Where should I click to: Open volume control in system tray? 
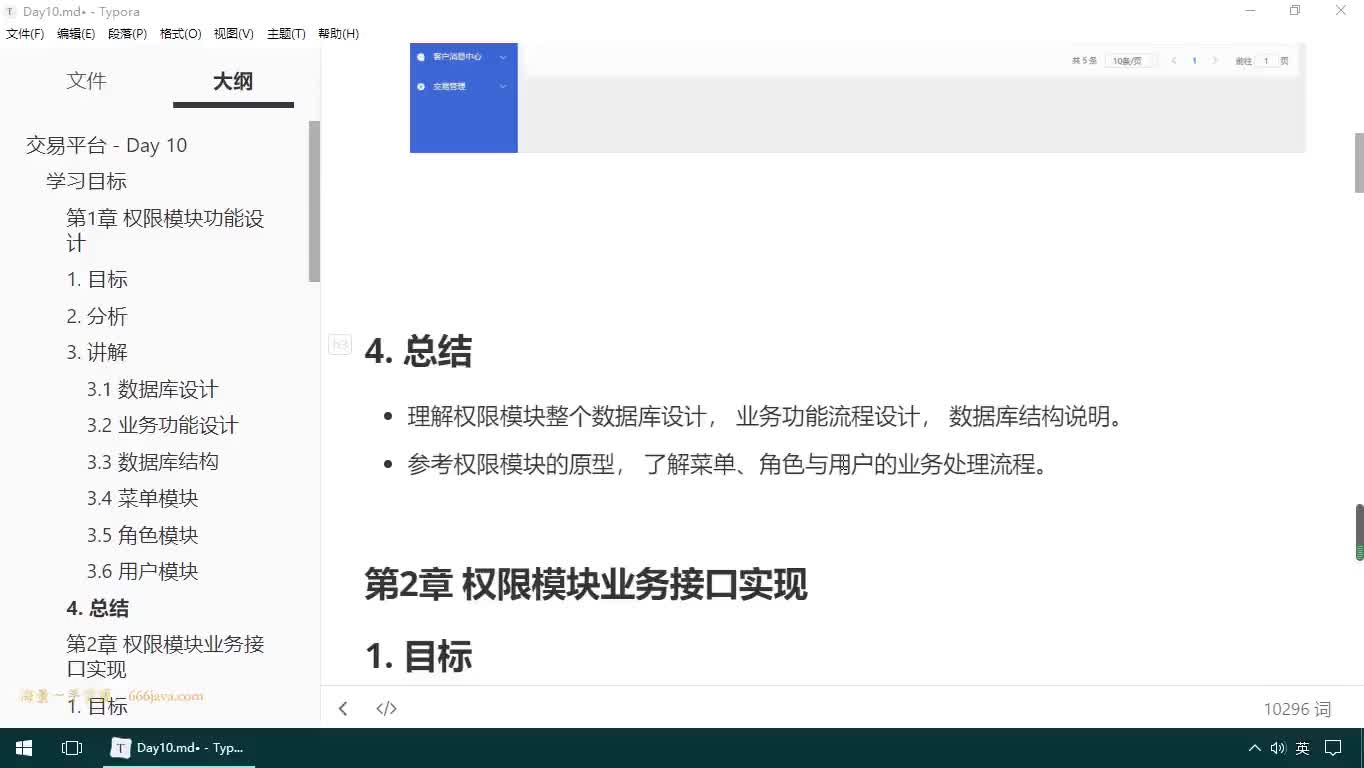[x=1278, y=748]
